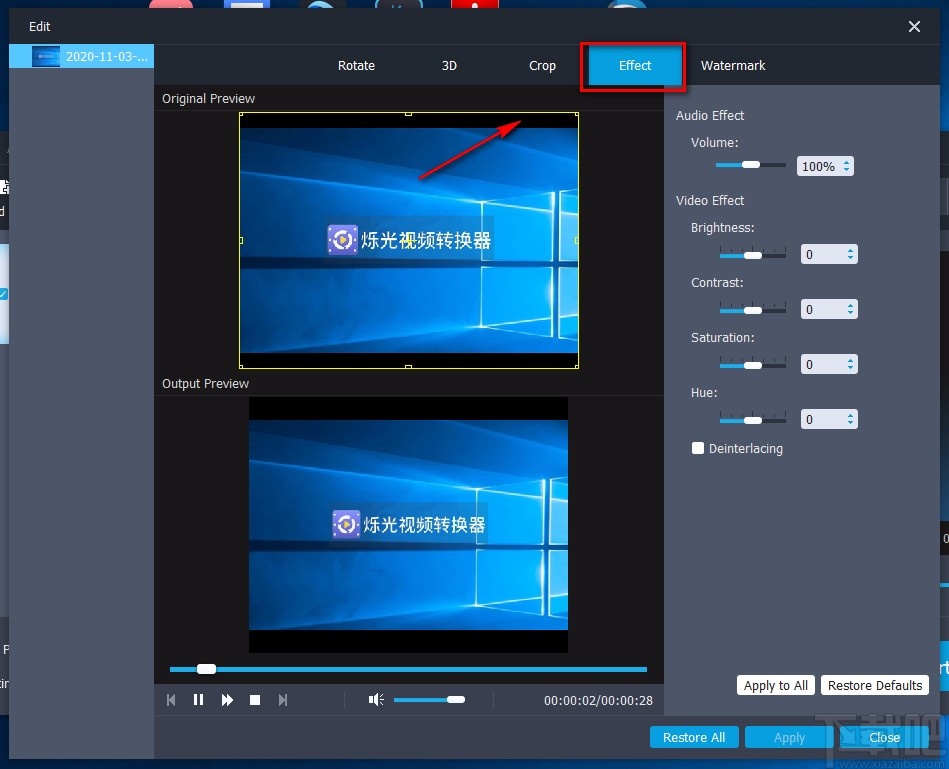Open the Watermark tab

click(732, 65)
